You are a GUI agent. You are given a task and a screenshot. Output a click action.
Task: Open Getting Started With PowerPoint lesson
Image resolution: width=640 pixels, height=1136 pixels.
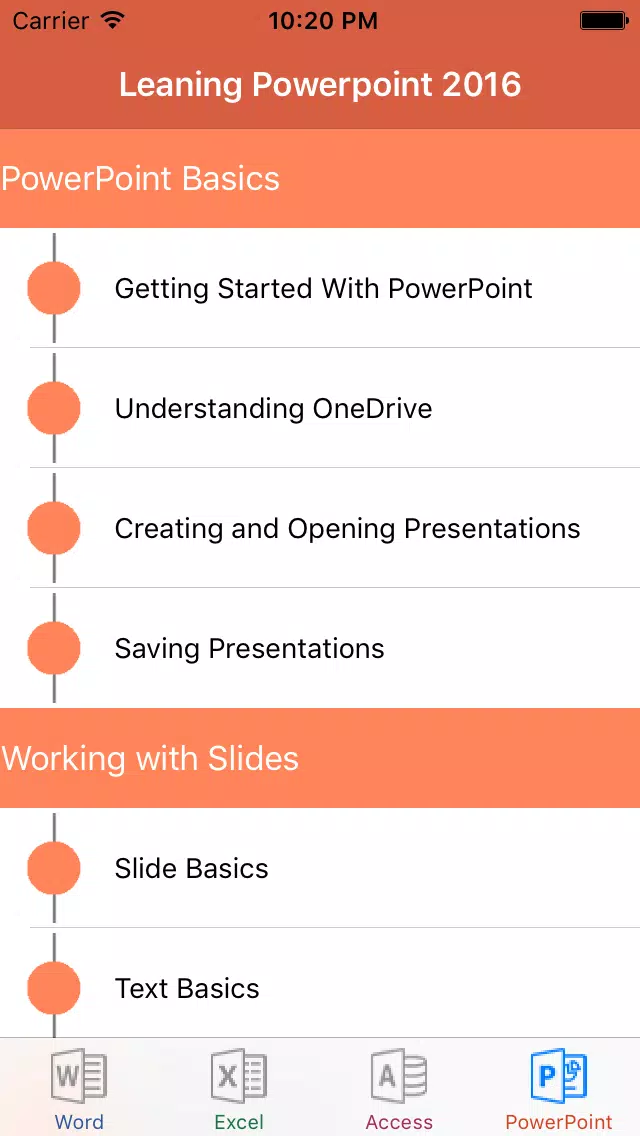320,288
